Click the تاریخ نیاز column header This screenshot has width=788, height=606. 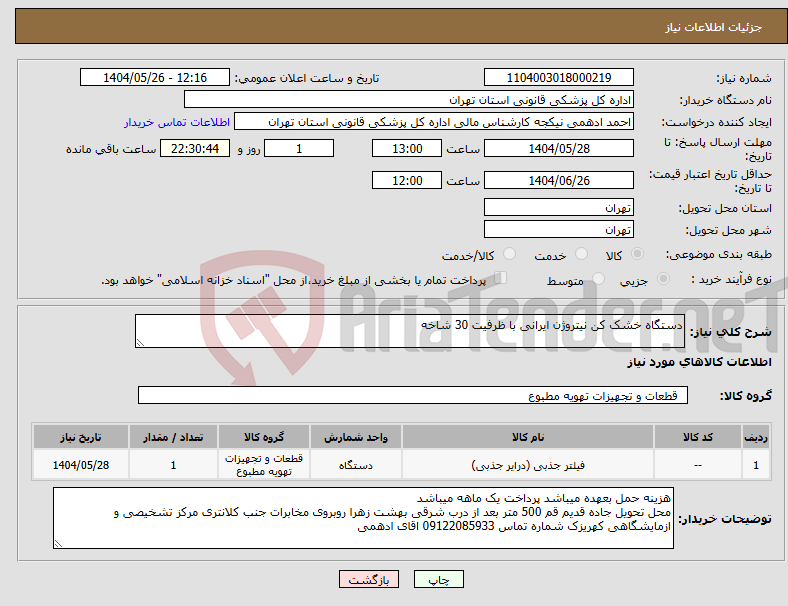pos(81,437)
